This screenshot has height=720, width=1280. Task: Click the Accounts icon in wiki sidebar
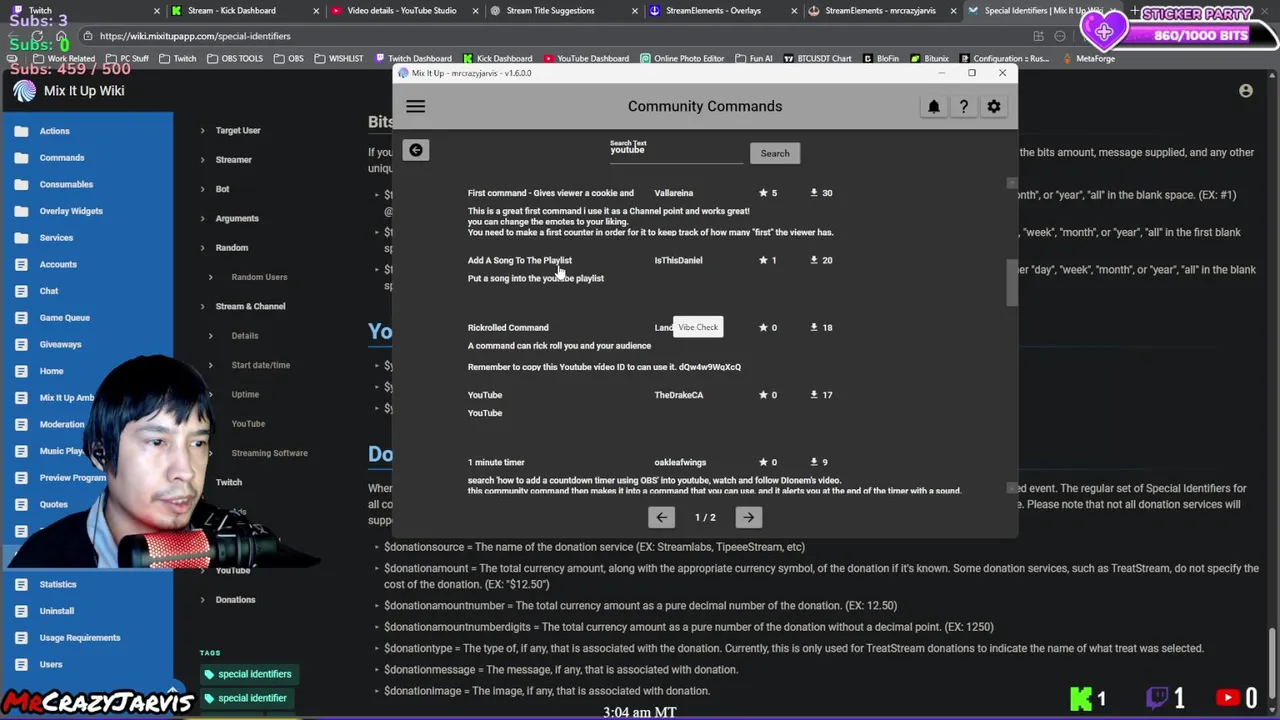(x=22, y=264)
